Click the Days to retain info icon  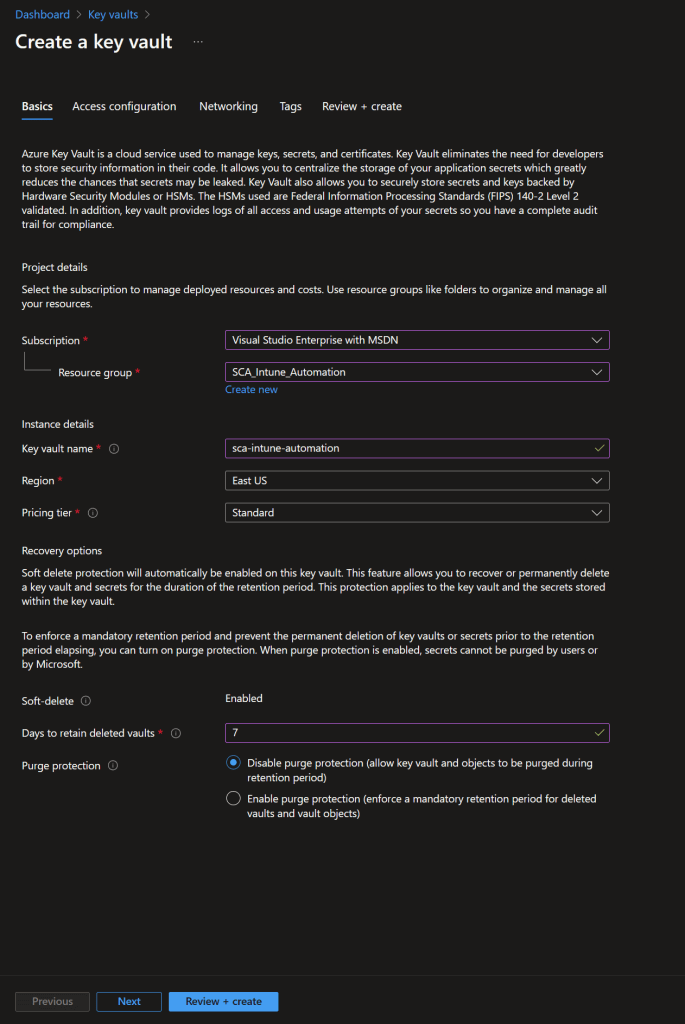[x=176, y=734]
